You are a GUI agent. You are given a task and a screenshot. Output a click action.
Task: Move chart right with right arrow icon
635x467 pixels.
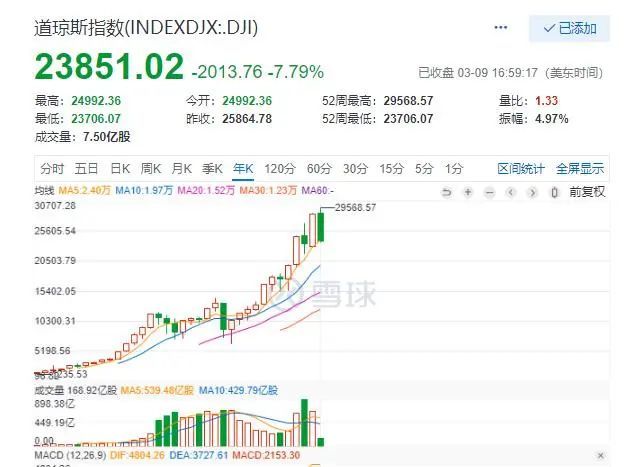click(x=533, y=192)
